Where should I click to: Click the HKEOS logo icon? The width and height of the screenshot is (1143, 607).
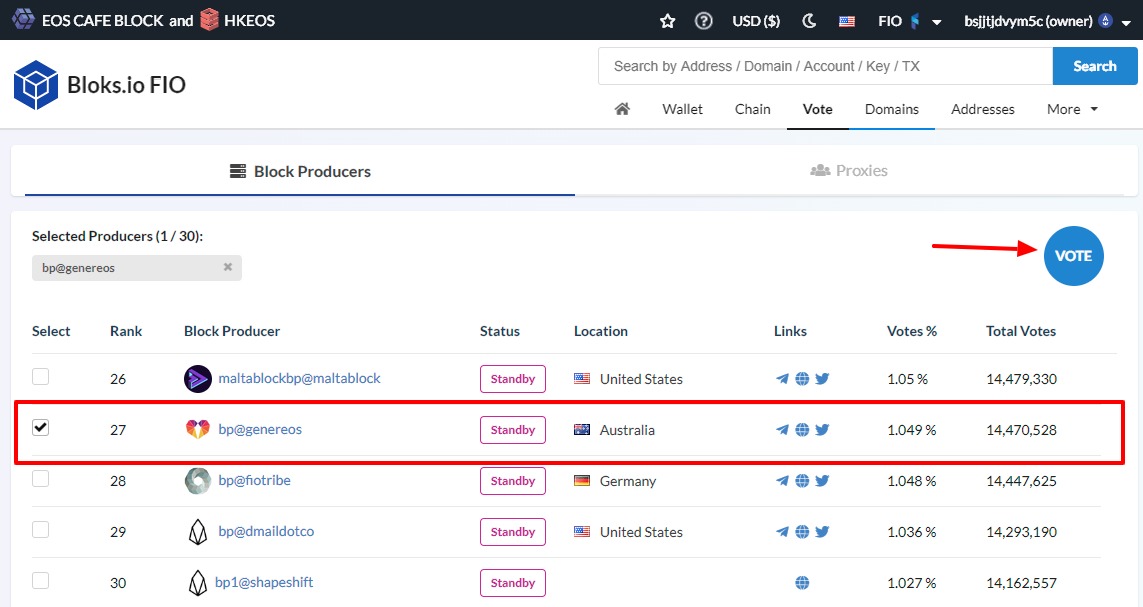point(209,20)
